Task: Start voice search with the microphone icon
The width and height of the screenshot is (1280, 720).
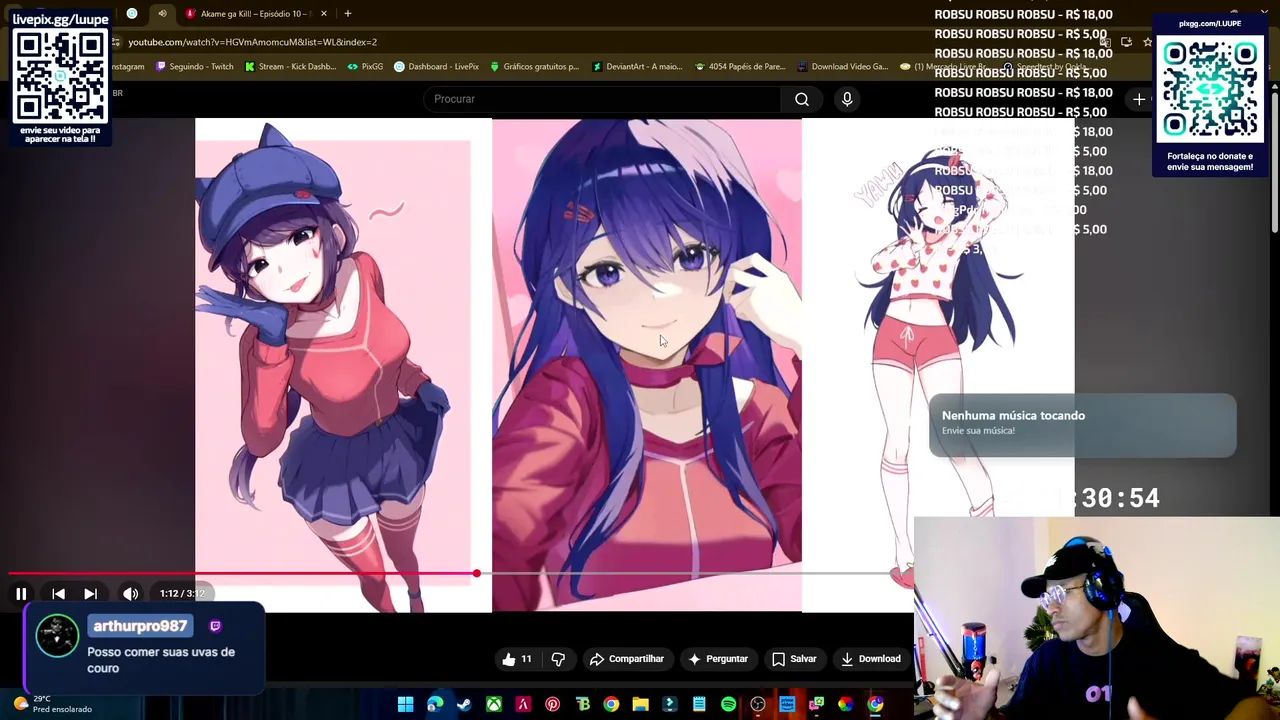Action: click(847, 99)
